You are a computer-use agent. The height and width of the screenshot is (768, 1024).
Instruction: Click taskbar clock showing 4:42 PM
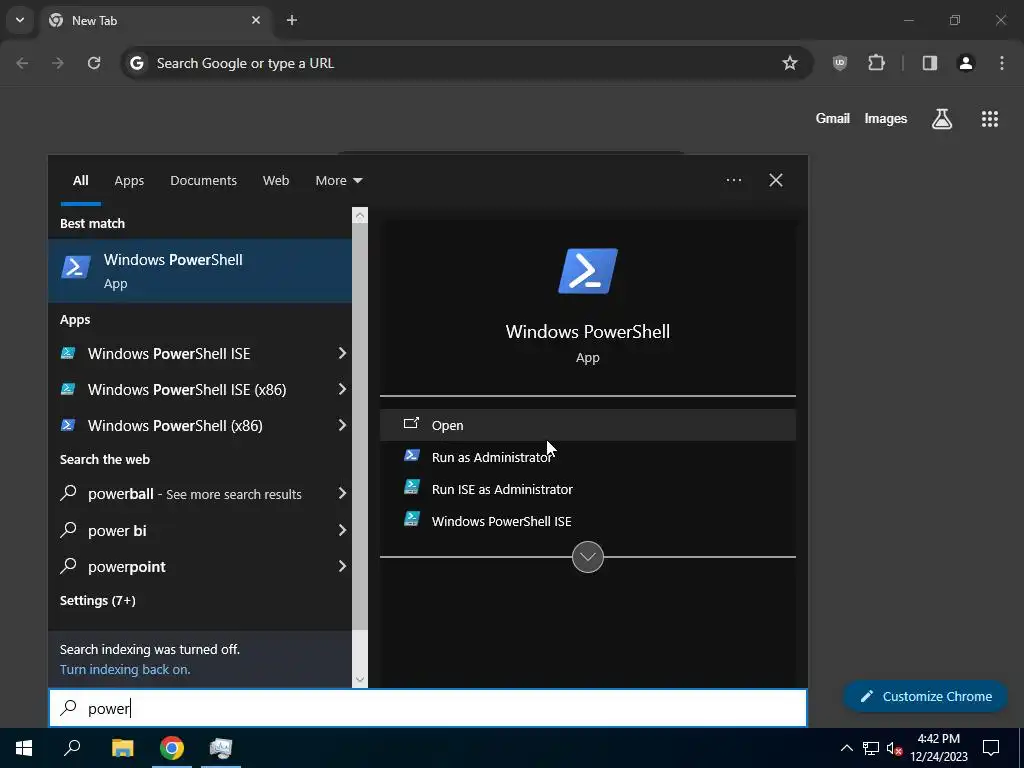tap(938, 748)
